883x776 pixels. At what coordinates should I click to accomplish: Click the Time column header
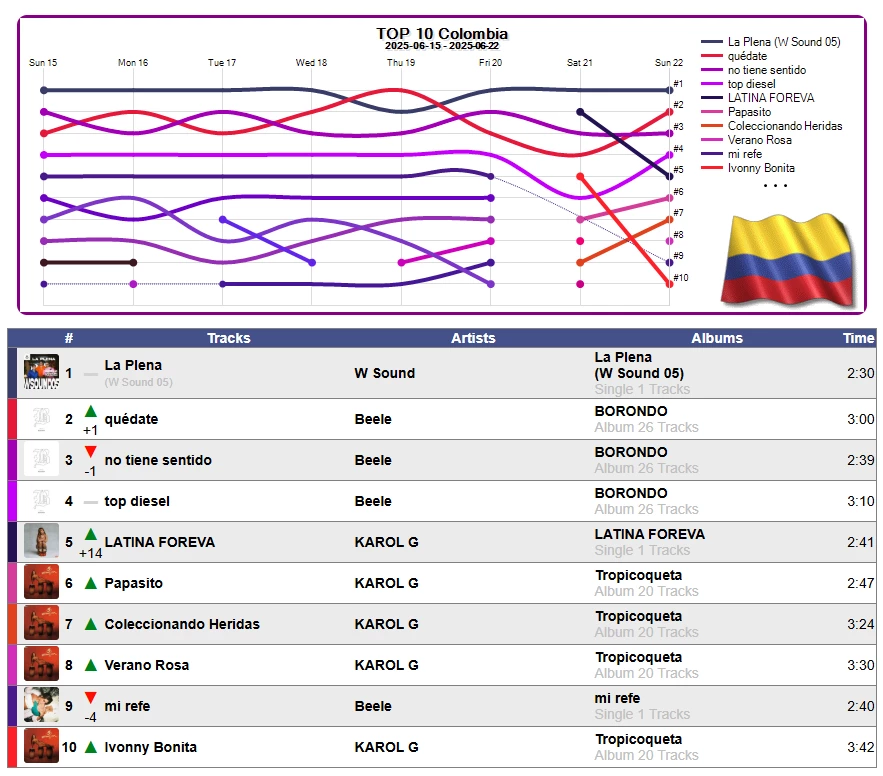tap(858, 338)
